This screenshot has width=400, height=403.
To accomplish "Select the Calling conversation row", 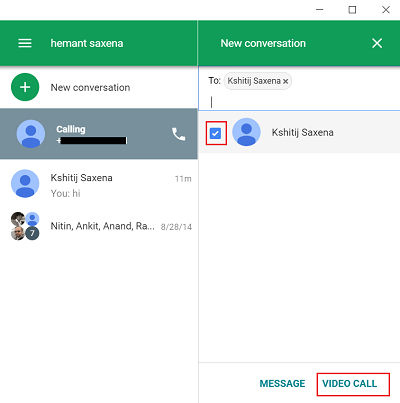I will [99, 133].
